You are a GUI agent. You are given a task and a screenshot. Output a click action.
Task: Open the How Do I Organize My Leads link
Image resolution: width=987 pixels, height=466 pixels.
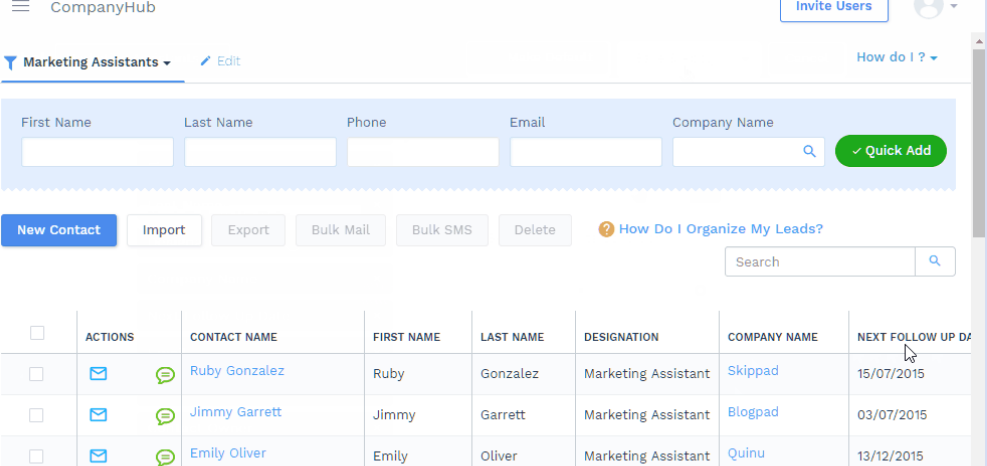click(x=720, y=229)
